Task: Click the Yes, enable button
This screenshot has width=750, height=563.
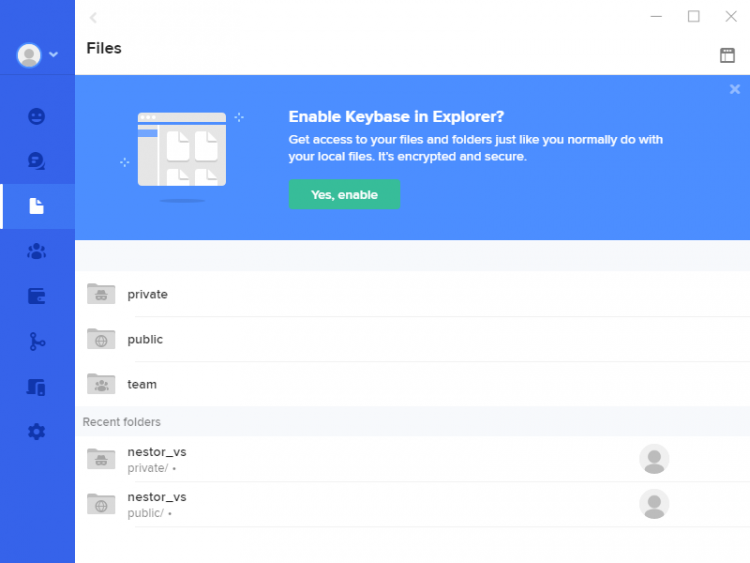Action: pos(344,195)
